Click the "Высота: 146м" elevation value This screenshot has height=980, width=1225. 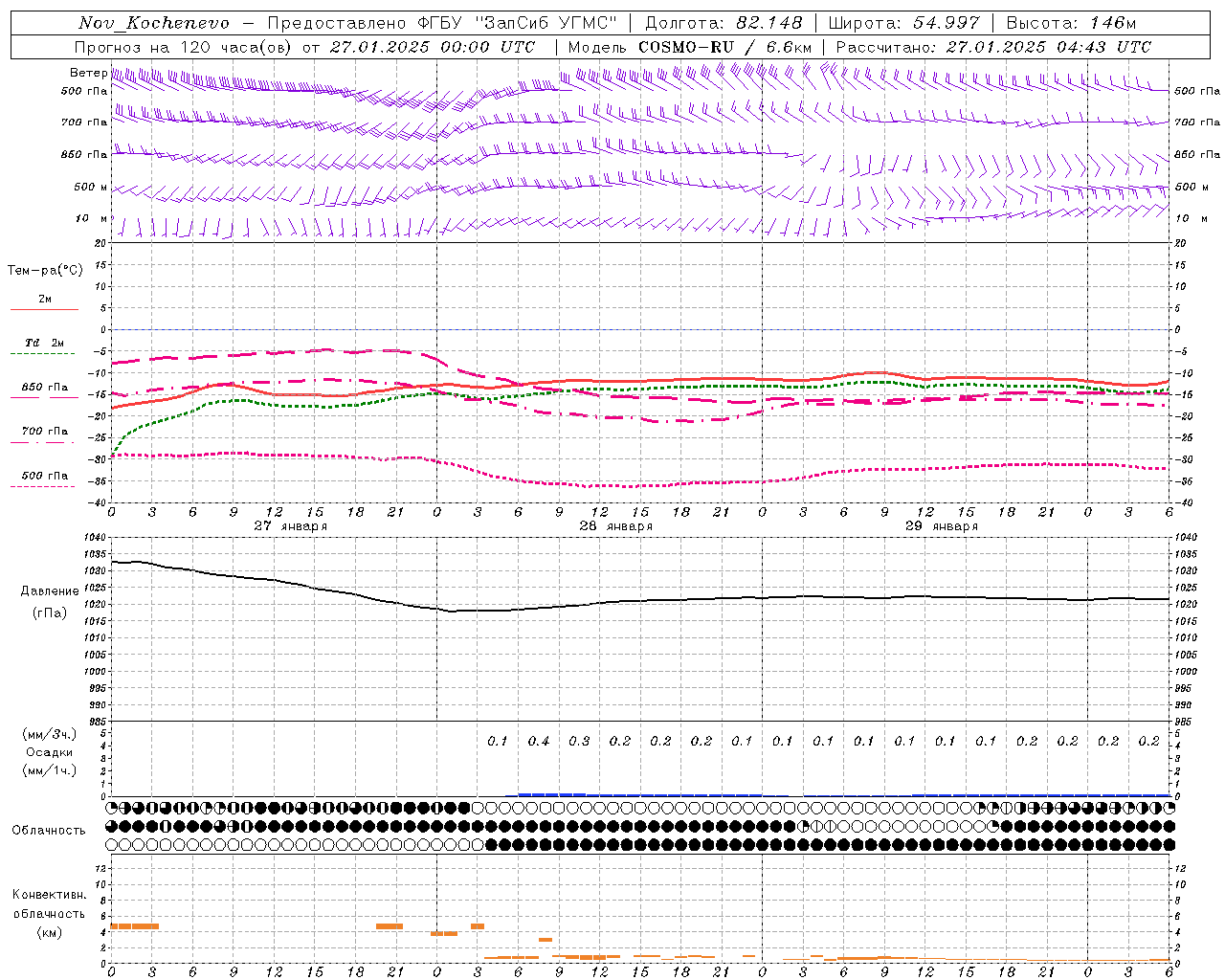(x=1071, y=23)
